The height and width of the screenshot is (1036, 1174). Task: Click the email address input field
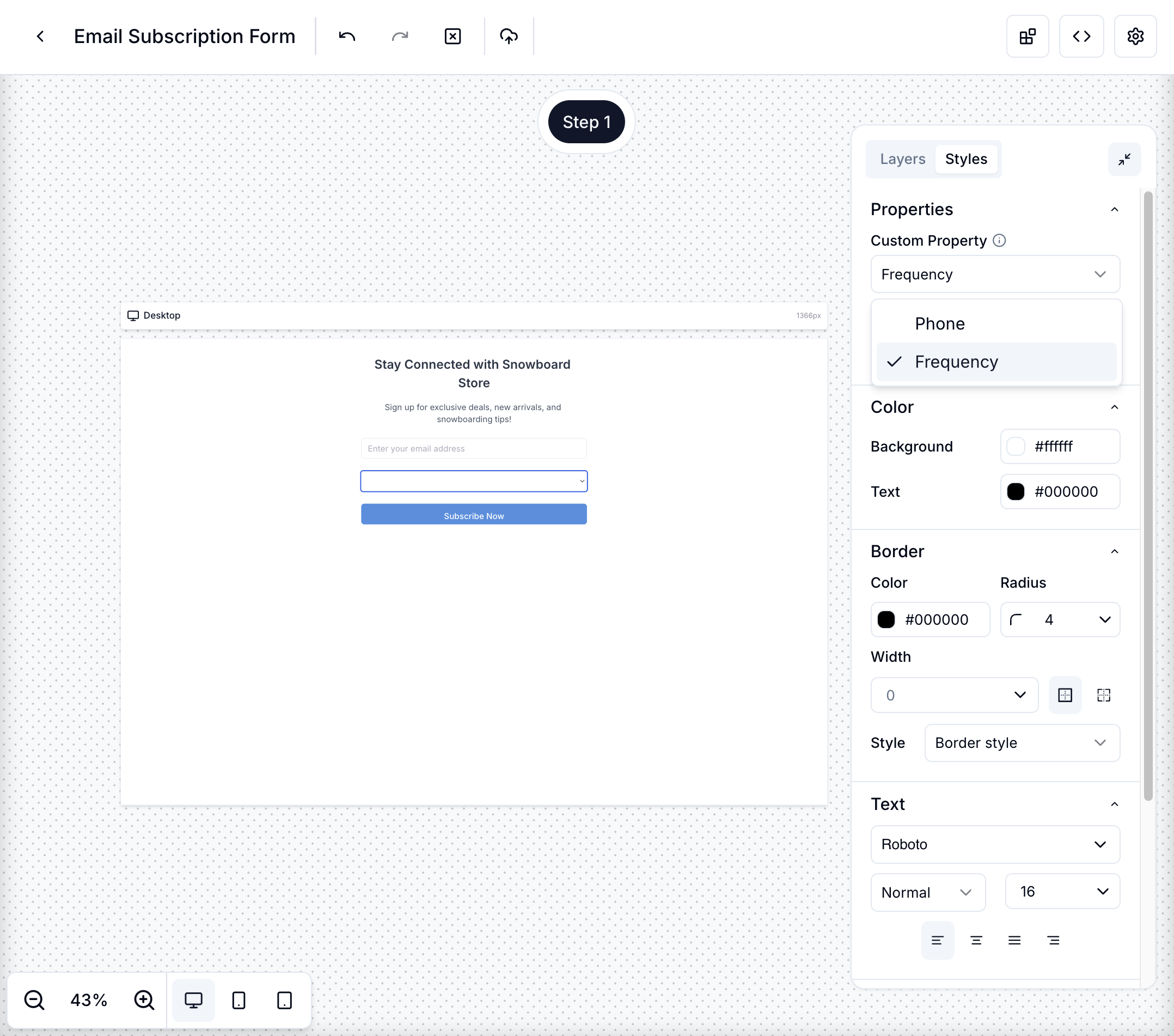pyautogui.click(x=473, y=448)
